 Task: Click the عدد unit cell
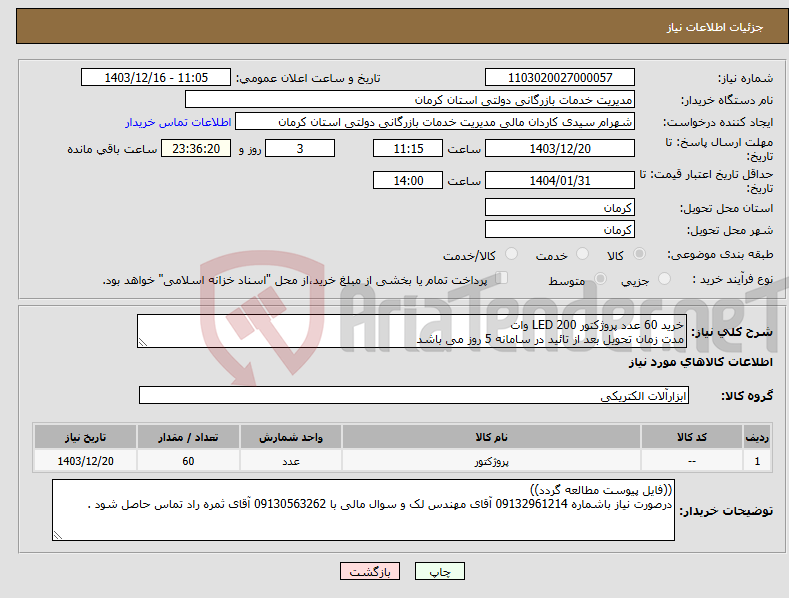(291, 461)
